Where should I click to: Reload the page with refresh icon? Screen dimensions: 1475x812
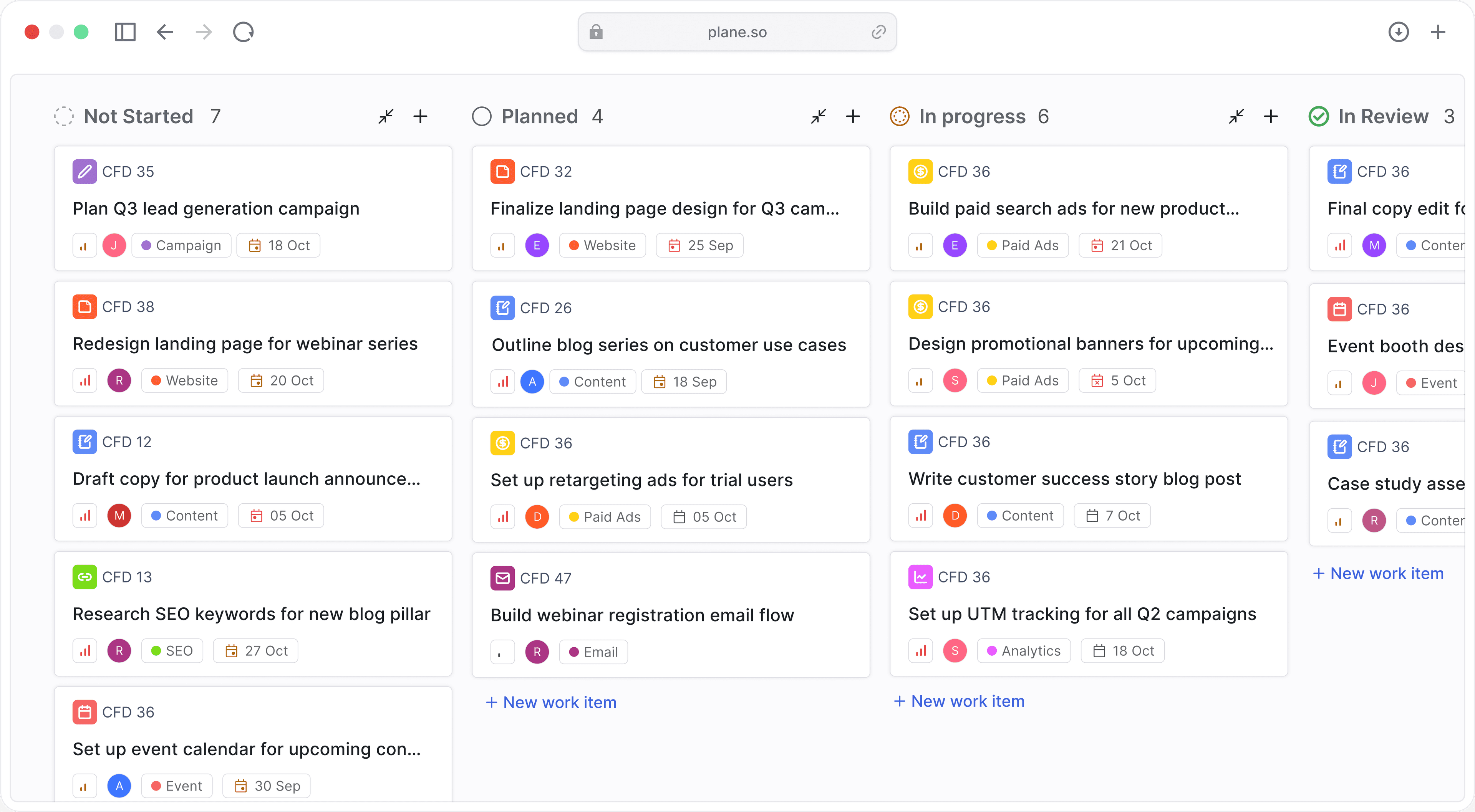(x=243, y=32)
